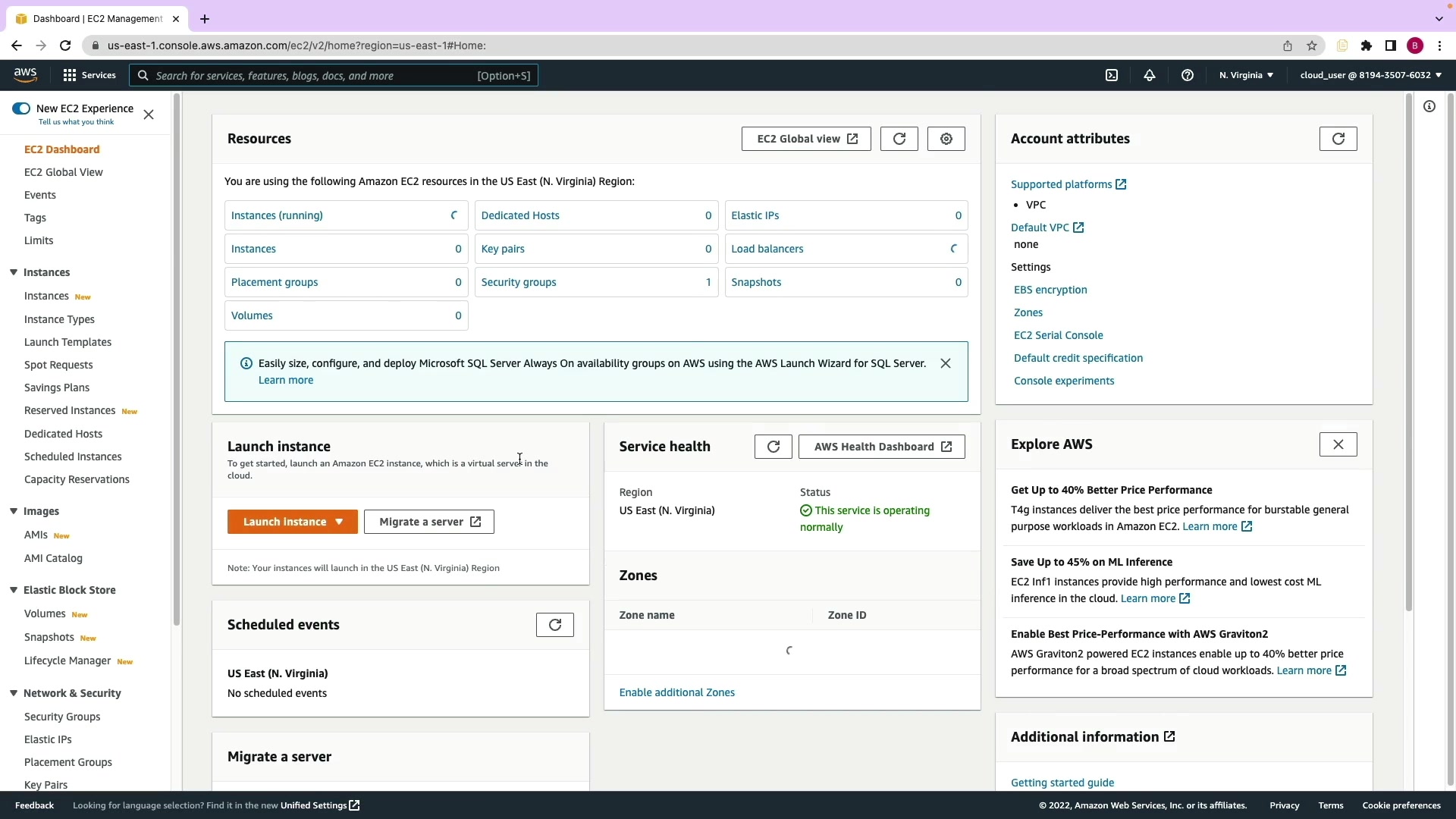Collapse the Elastic Block Store section
The width and height of the screenshot is (1456, 819).
point(14,590)
